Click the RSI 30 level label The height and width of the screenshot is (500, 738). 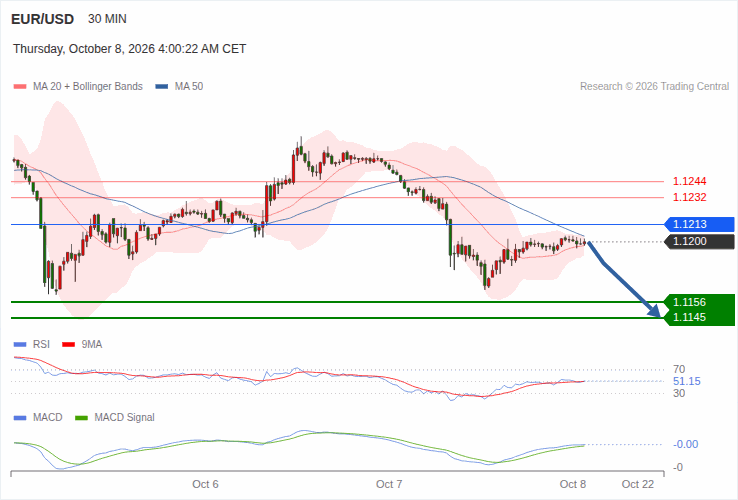[679, 393]
